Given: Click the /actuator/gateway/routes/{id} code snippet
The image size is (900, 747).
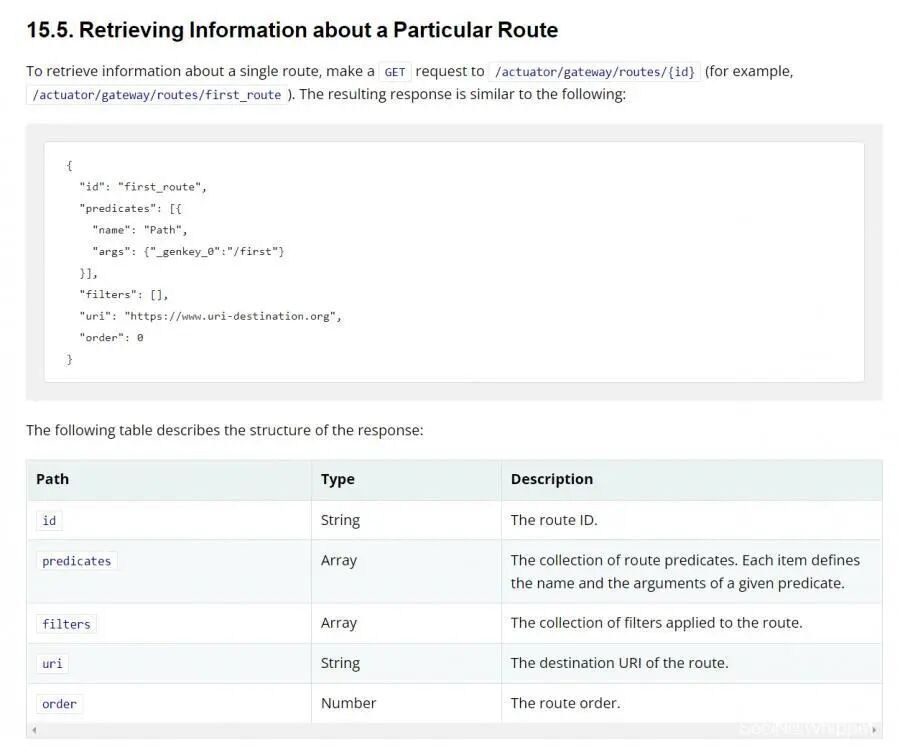Looking at the screenshot, I should coord(595,72).
